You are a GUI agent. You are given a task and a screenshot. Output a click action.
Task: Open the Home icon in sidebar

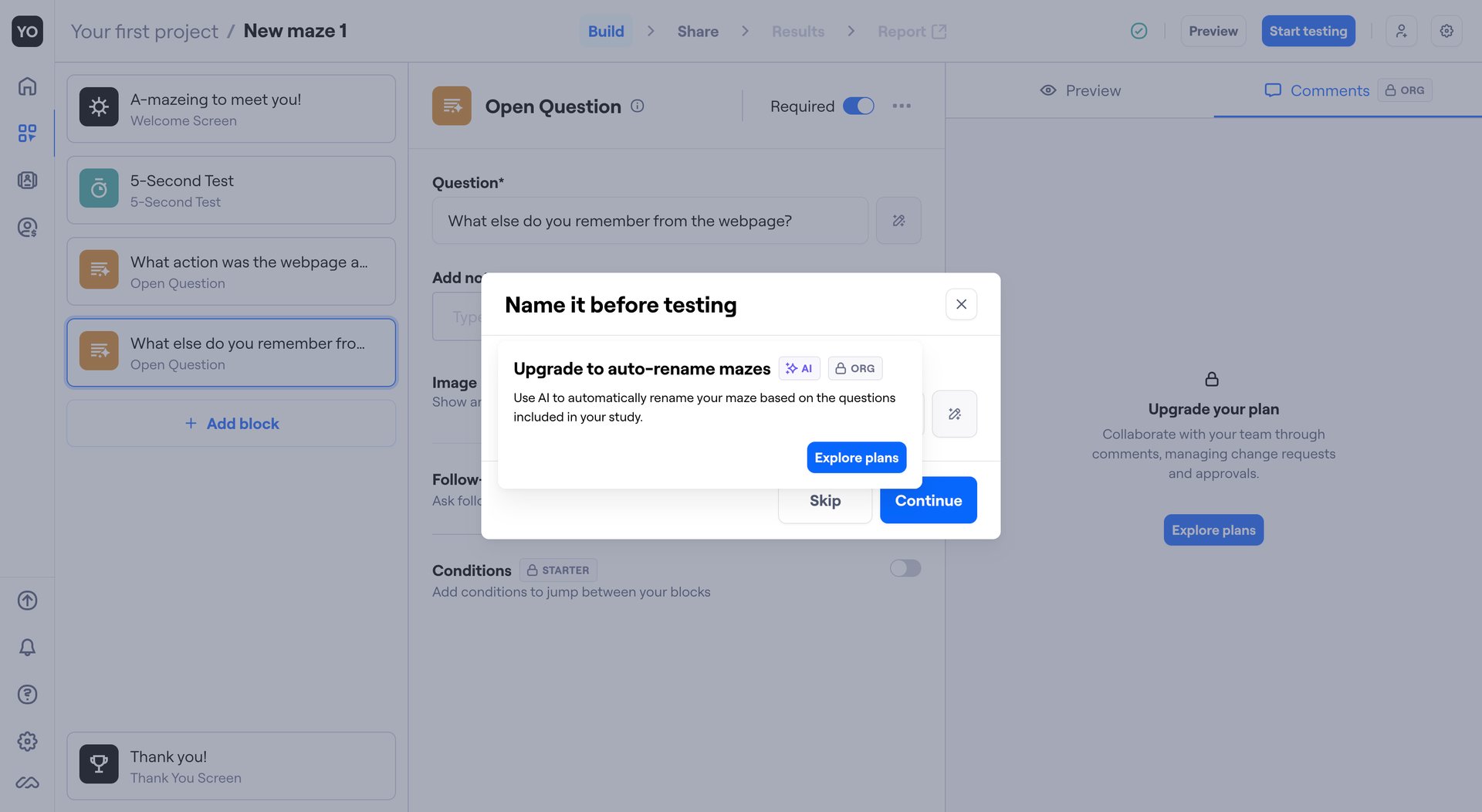click(27, 86)
